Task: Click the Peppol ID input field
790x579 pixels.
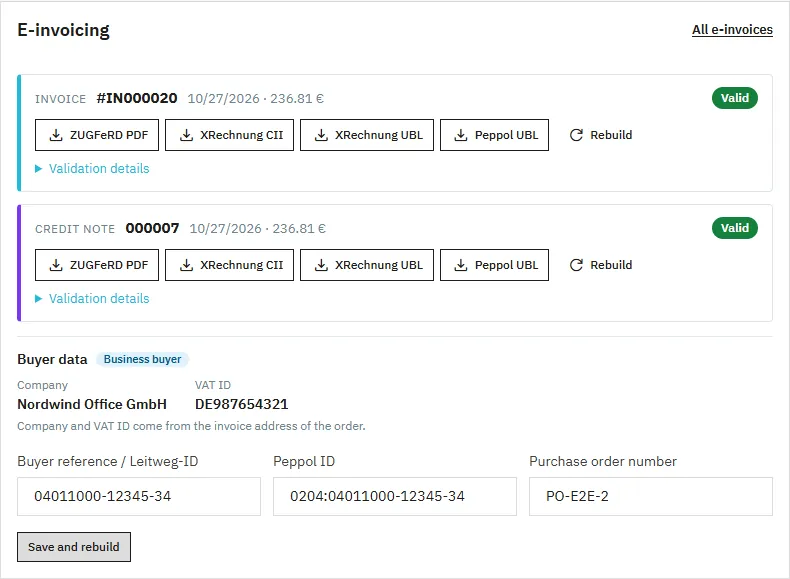Action: (395, 496)
